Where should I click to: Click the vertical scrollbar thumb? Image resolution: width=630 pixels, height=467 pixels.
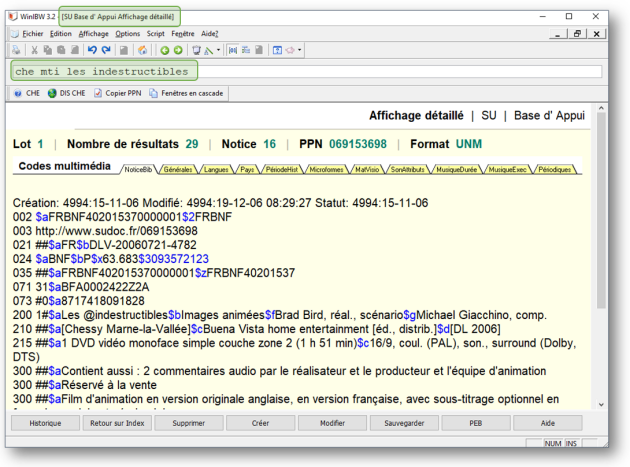click(x=601, y=210)
